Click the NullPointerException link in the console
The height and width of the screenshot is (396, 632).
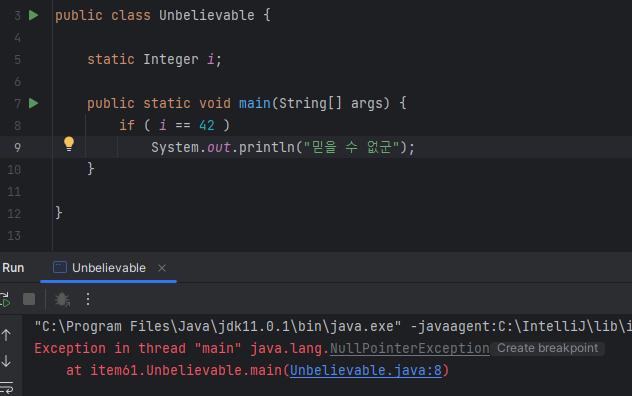410,348
